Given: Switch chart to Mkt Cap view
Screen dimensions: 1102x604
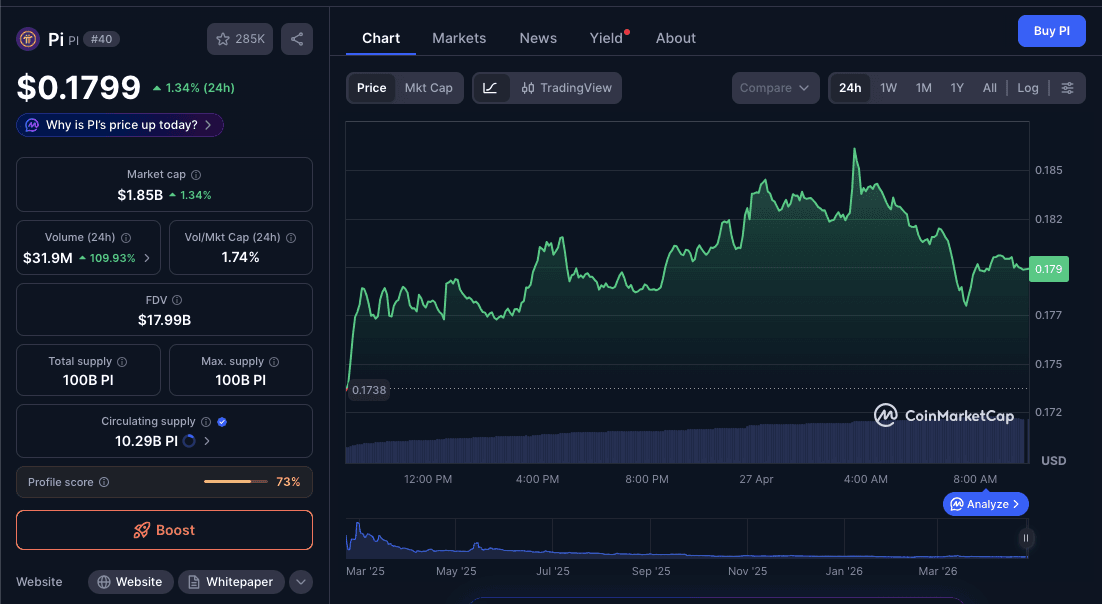Looking at the screenshot, I should [428, 88].
